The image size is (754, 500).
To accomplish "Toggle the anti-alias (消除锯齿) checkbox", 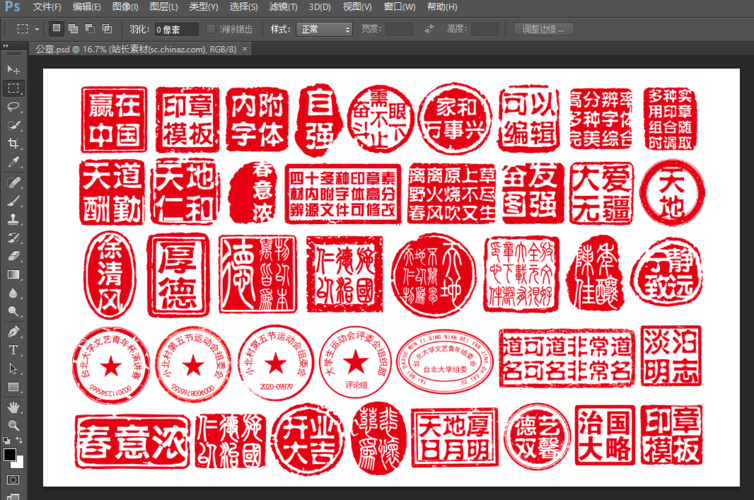I will (x=211, y=29).
